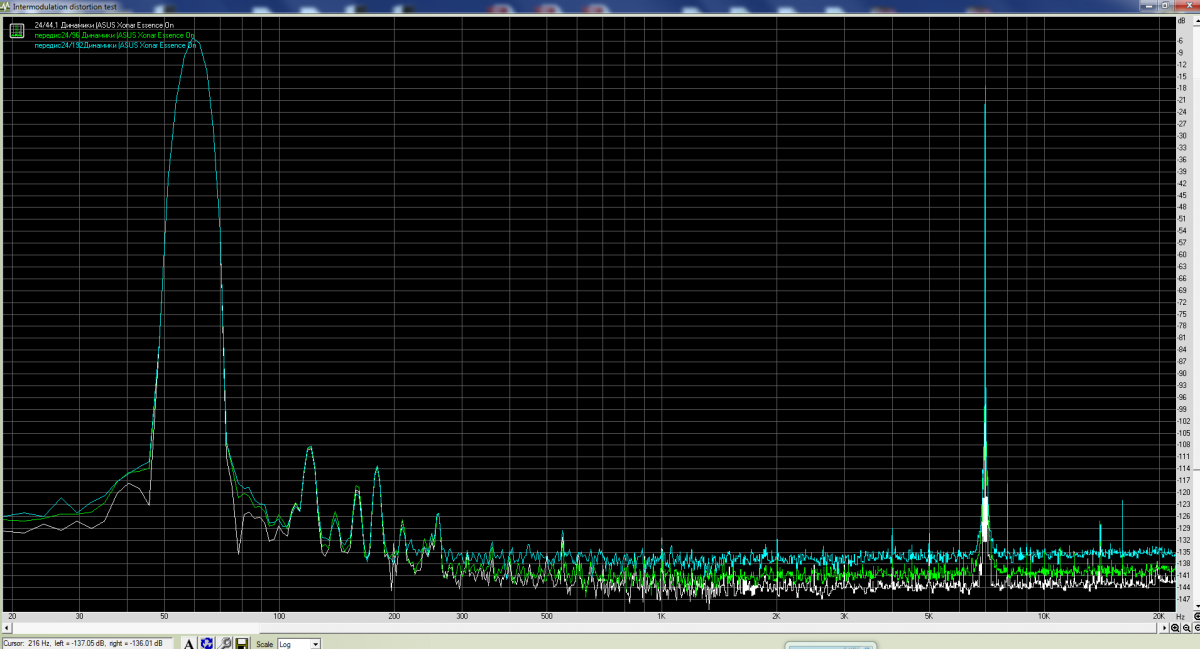Click the vertical scrollbar's down arrow

[1197, 605]
